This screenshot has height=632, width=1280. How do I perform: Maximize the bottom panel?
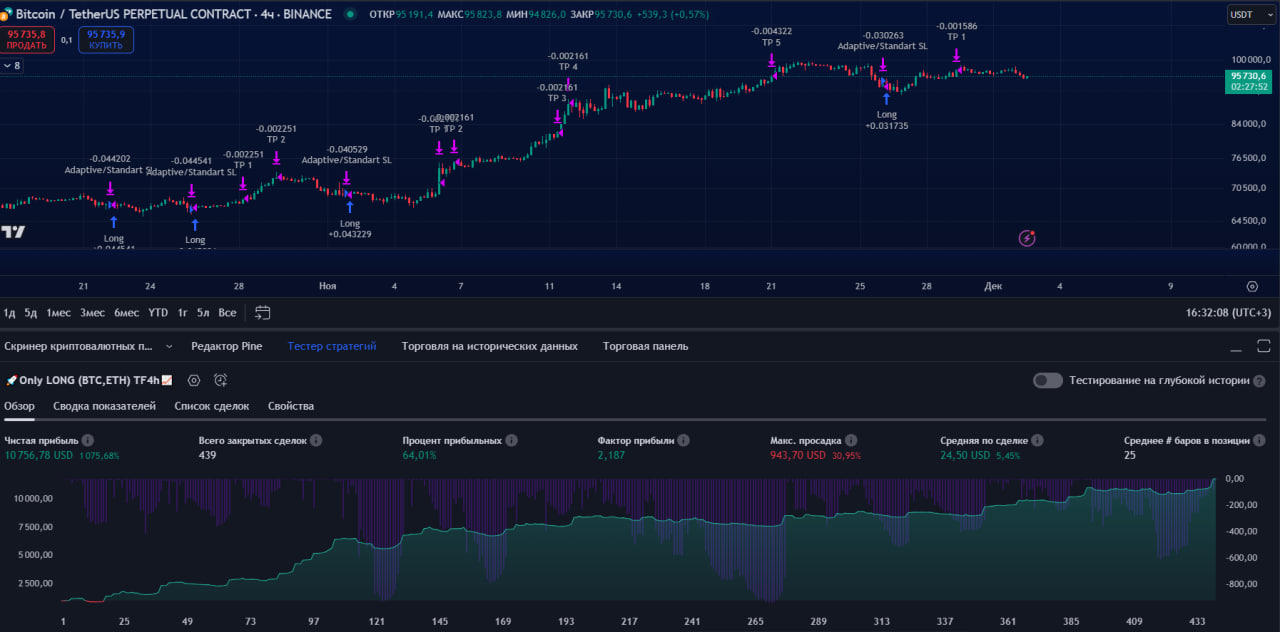coord(1264,347)
